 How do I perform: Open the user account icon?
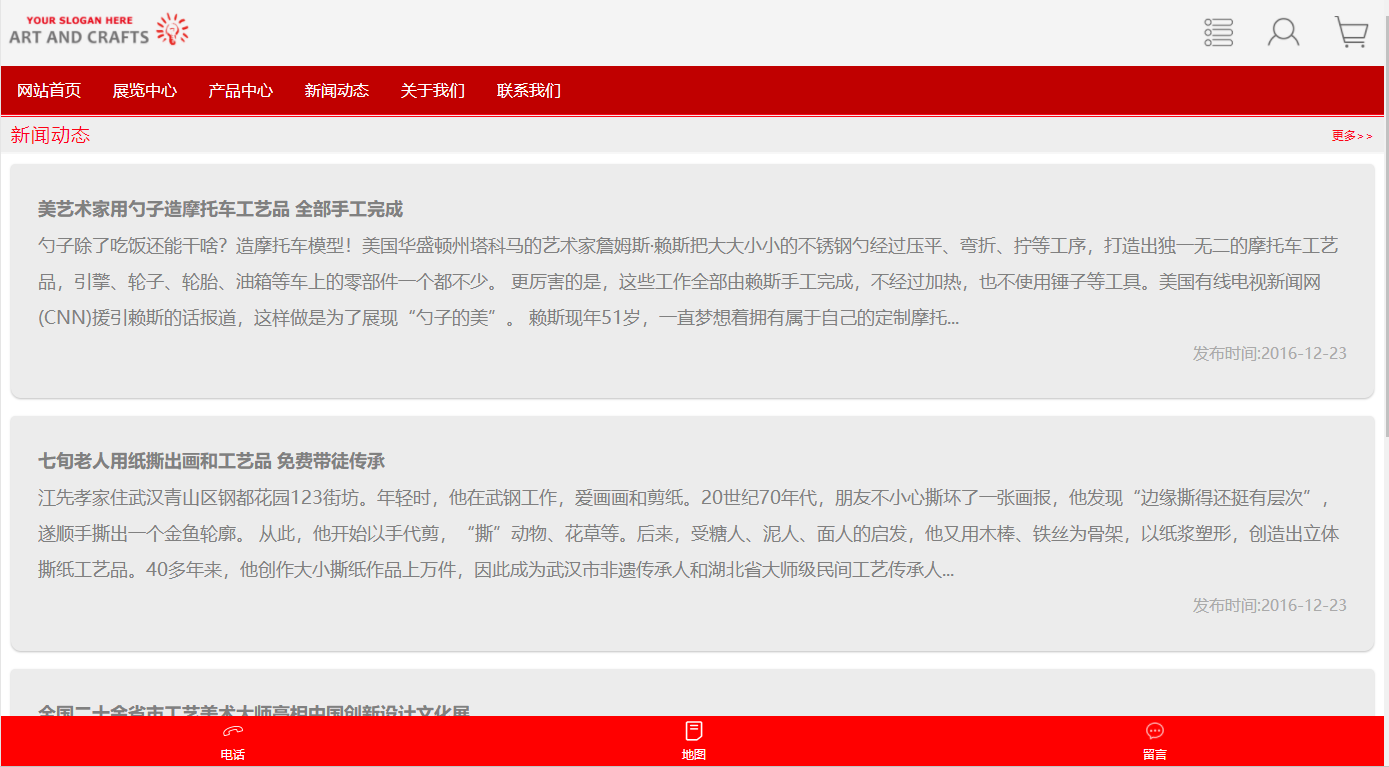1283,32
